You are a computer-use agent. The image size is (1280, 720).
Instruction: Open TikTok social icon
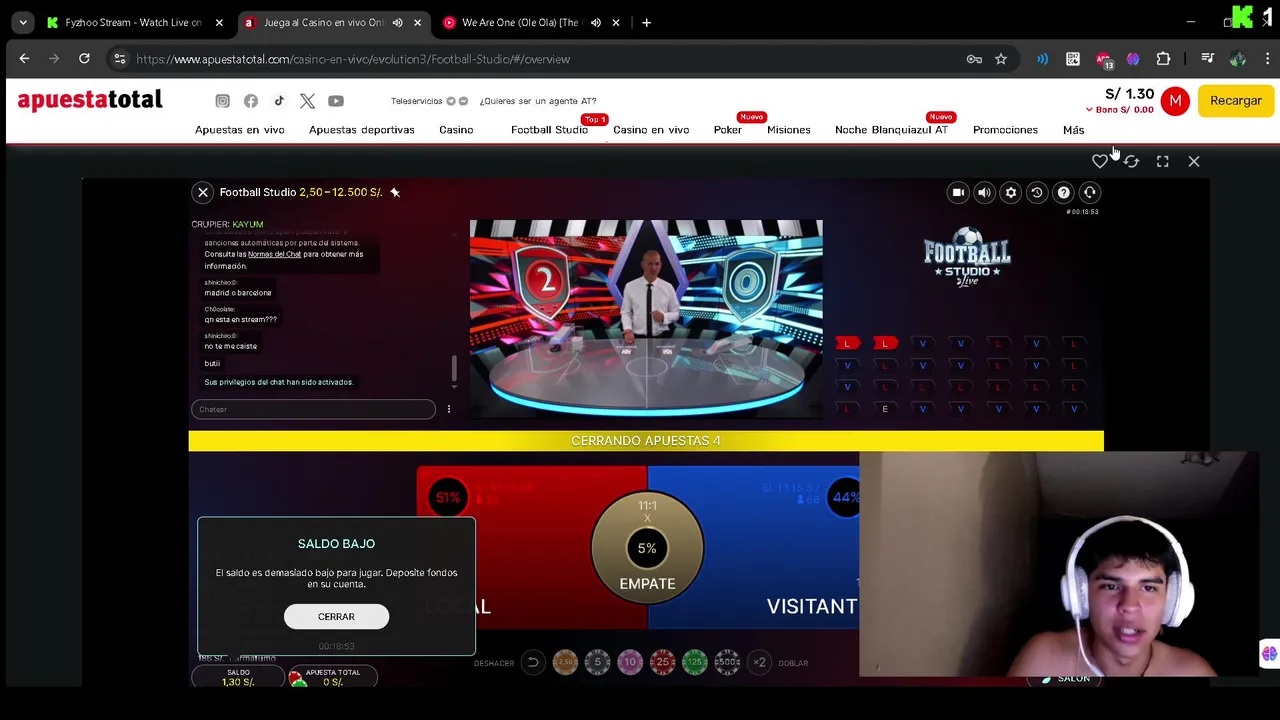point(279,101)
